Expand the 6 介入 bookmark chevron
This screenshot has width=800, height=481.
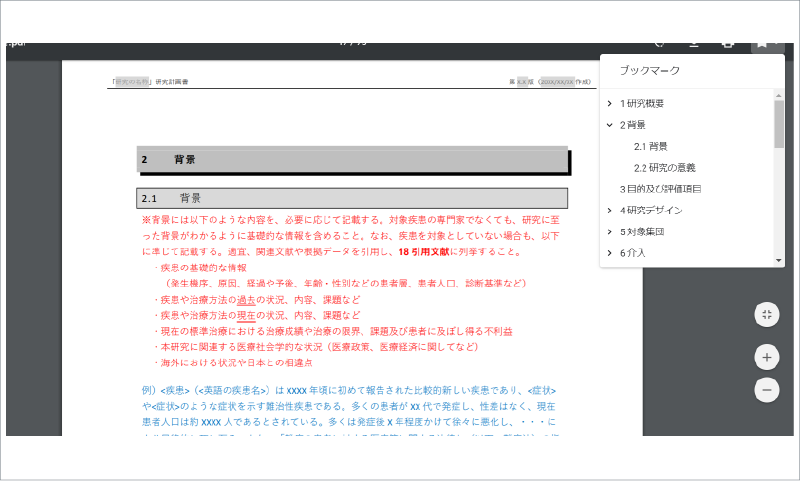[609, 253]
